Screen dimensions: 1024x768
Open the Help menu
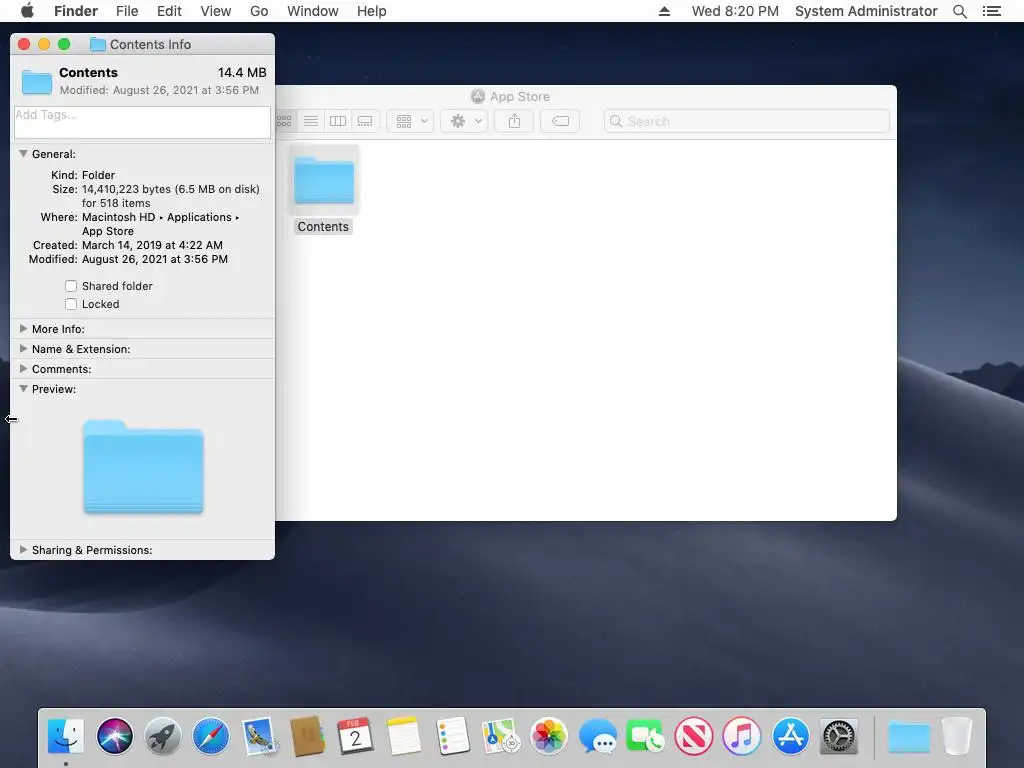click(x=372, y=11)
